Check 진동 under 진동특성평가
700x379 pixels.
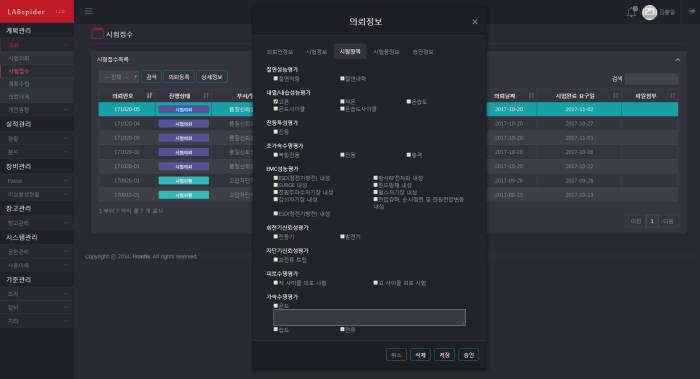(276, 132)
